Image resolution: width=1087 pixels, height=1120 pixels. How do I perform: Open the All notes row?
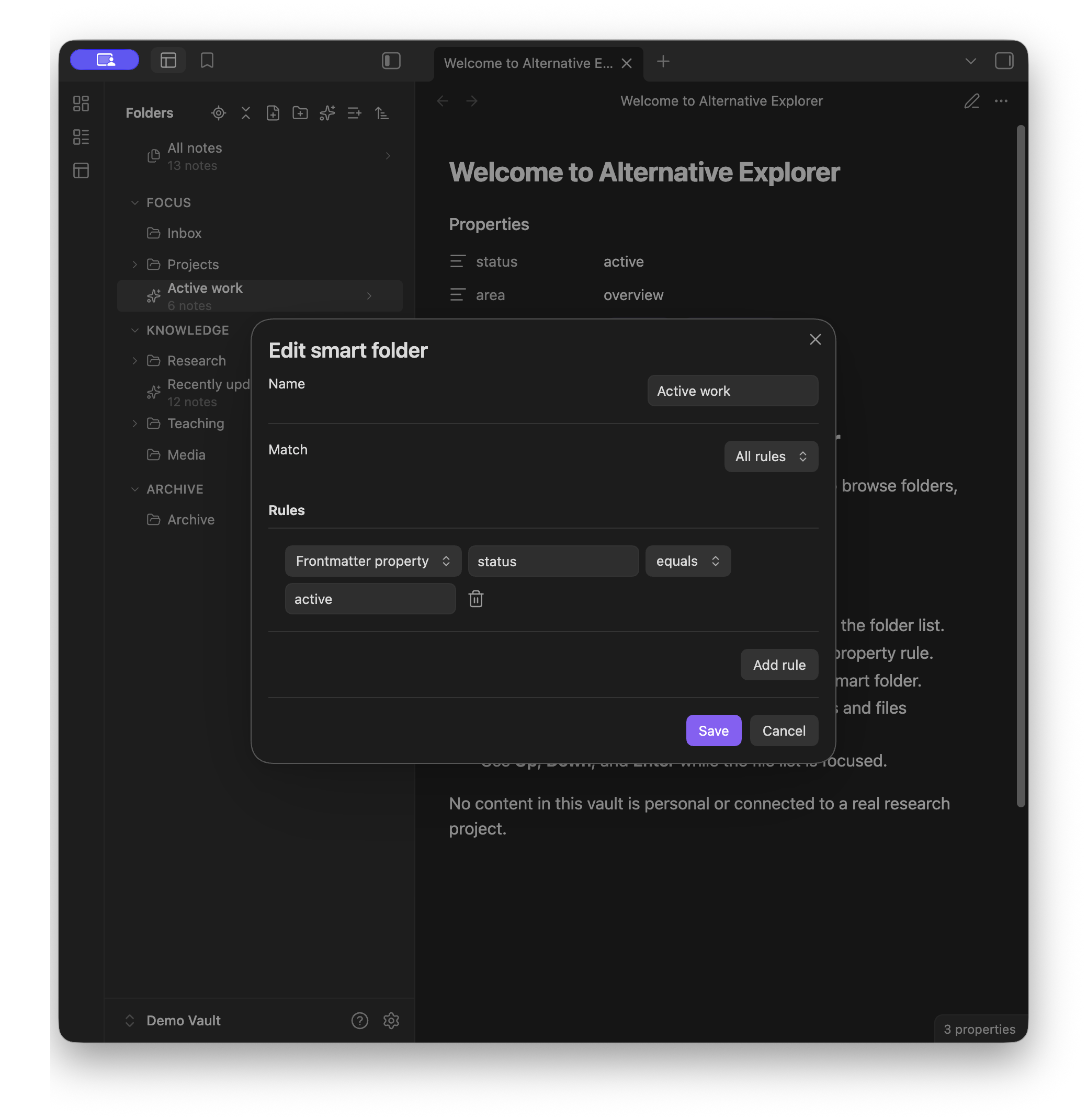click(x=259, y=156)
